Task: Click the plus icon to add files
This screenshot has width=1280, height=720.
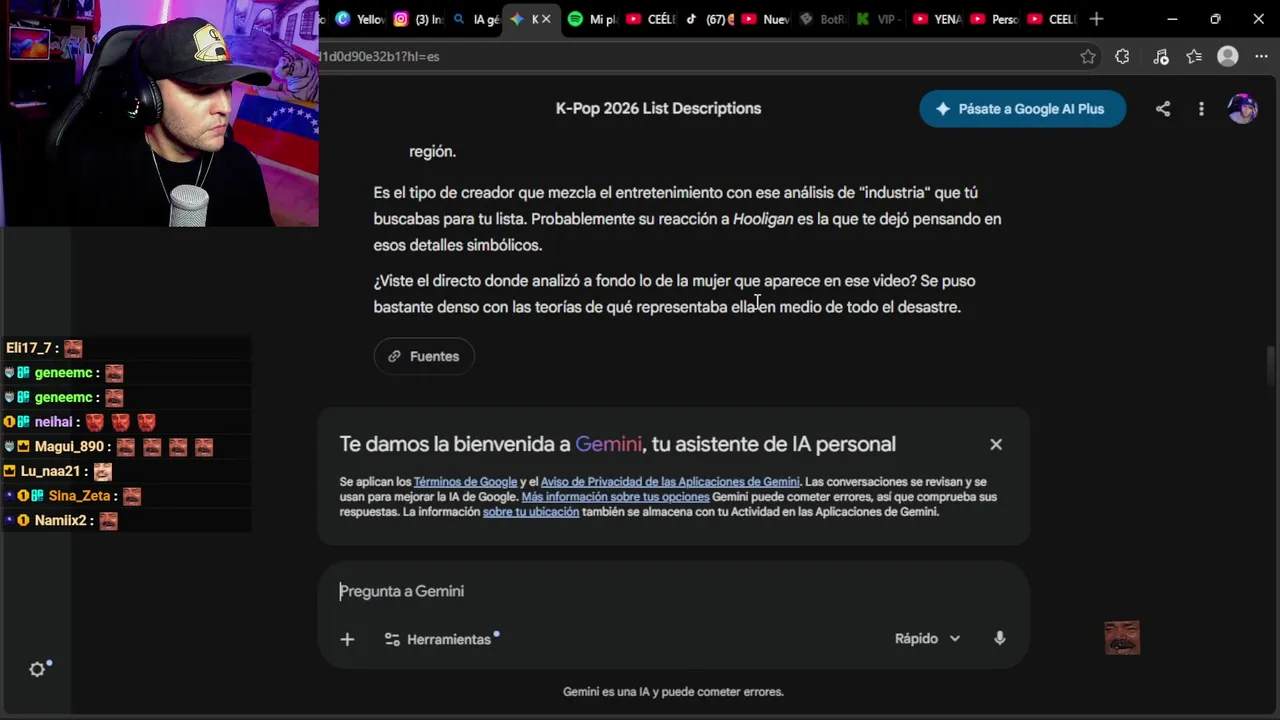Action: coord(347,639)
